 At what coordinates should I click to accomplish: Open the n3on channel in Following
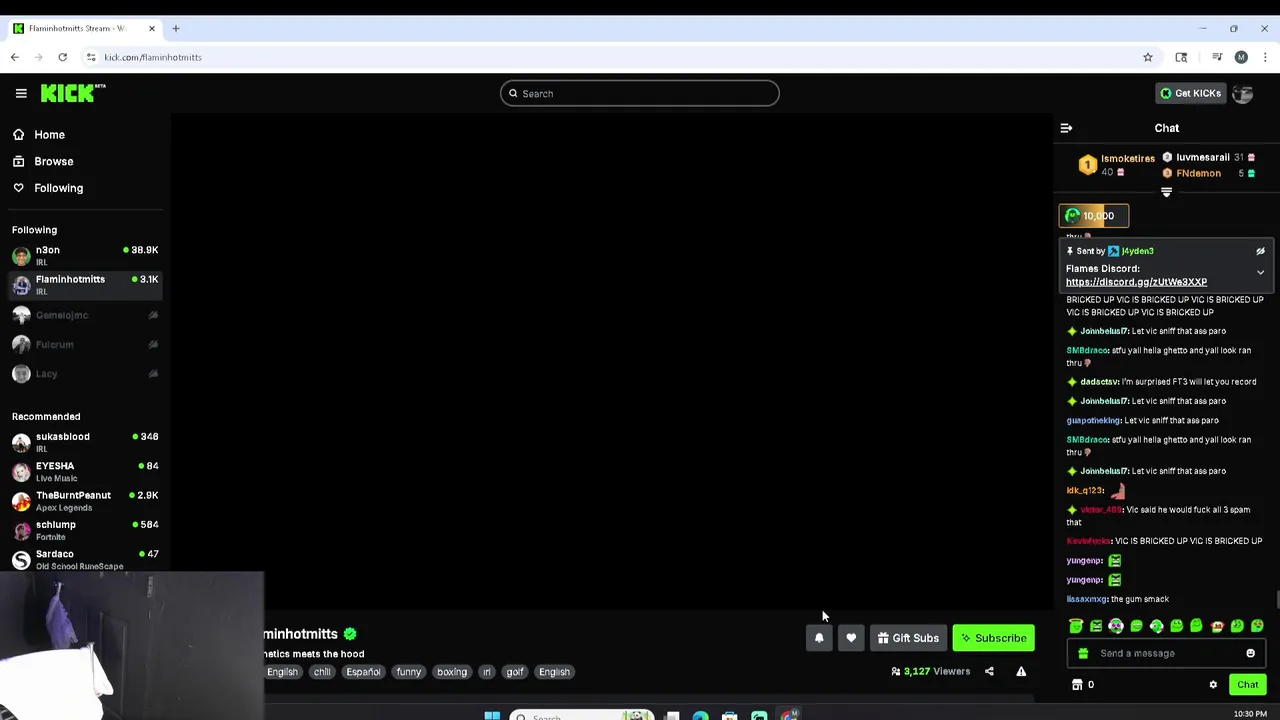86,255
